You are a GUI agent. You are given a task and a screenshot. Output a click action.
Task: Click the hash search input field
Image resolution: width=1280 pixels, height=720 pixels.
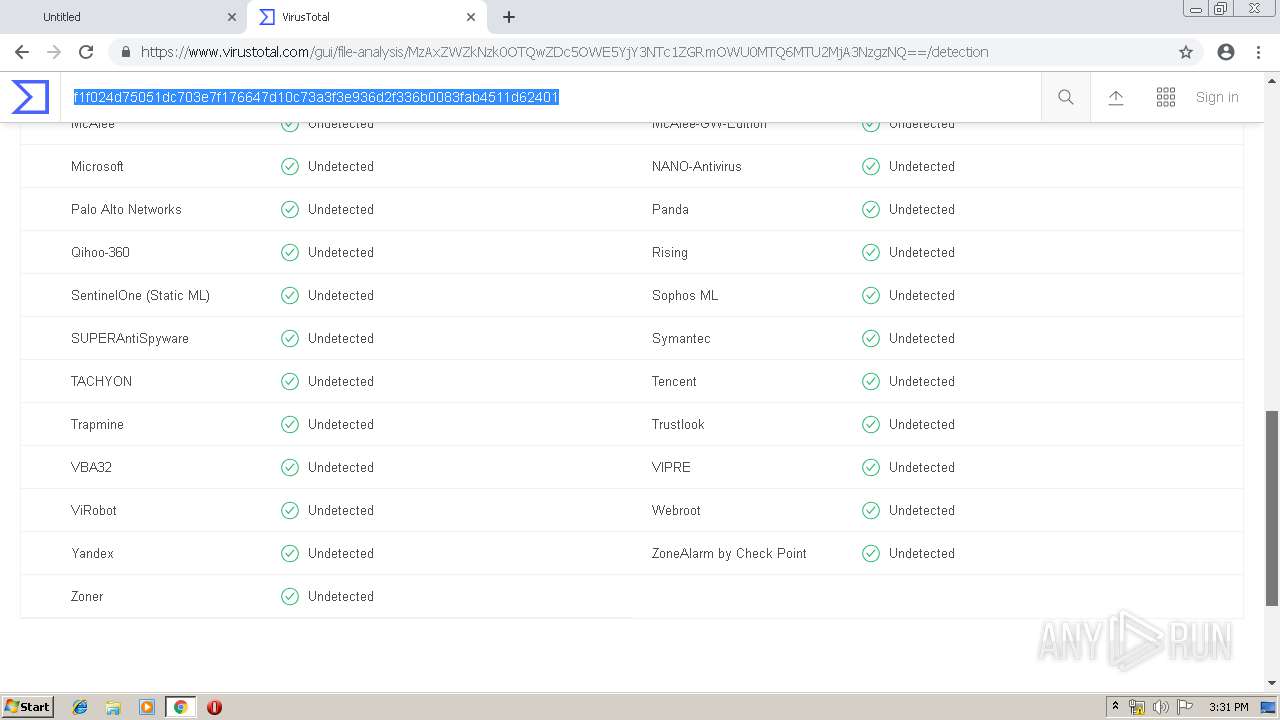point(550,97)
